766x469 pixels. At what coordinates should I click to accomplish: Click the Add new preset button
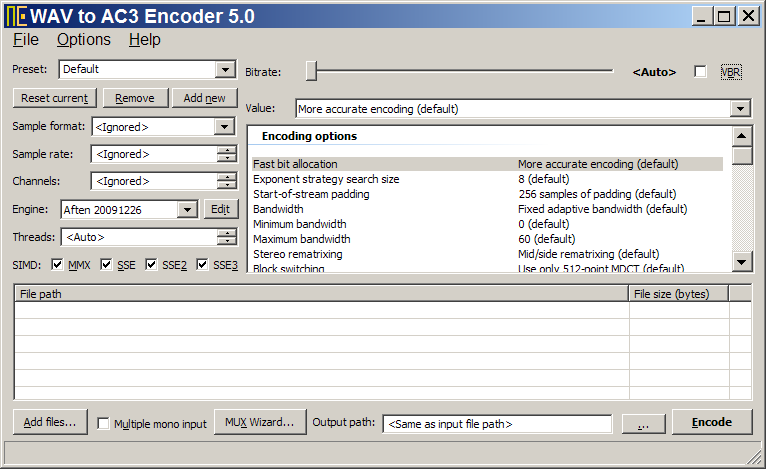click(x=204, y=98)
